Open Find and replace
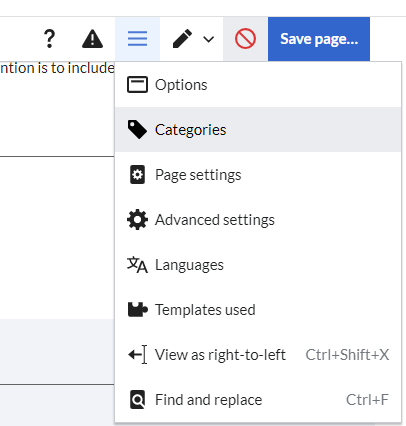Screen dimensions: 406x426 (x=258, y=400)
